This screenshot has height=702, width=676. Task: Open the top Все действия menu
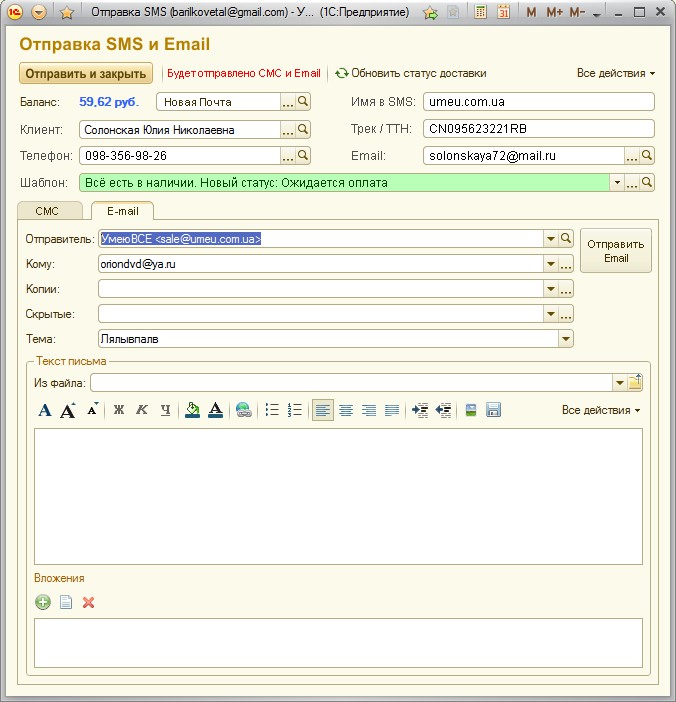[615, 73]
